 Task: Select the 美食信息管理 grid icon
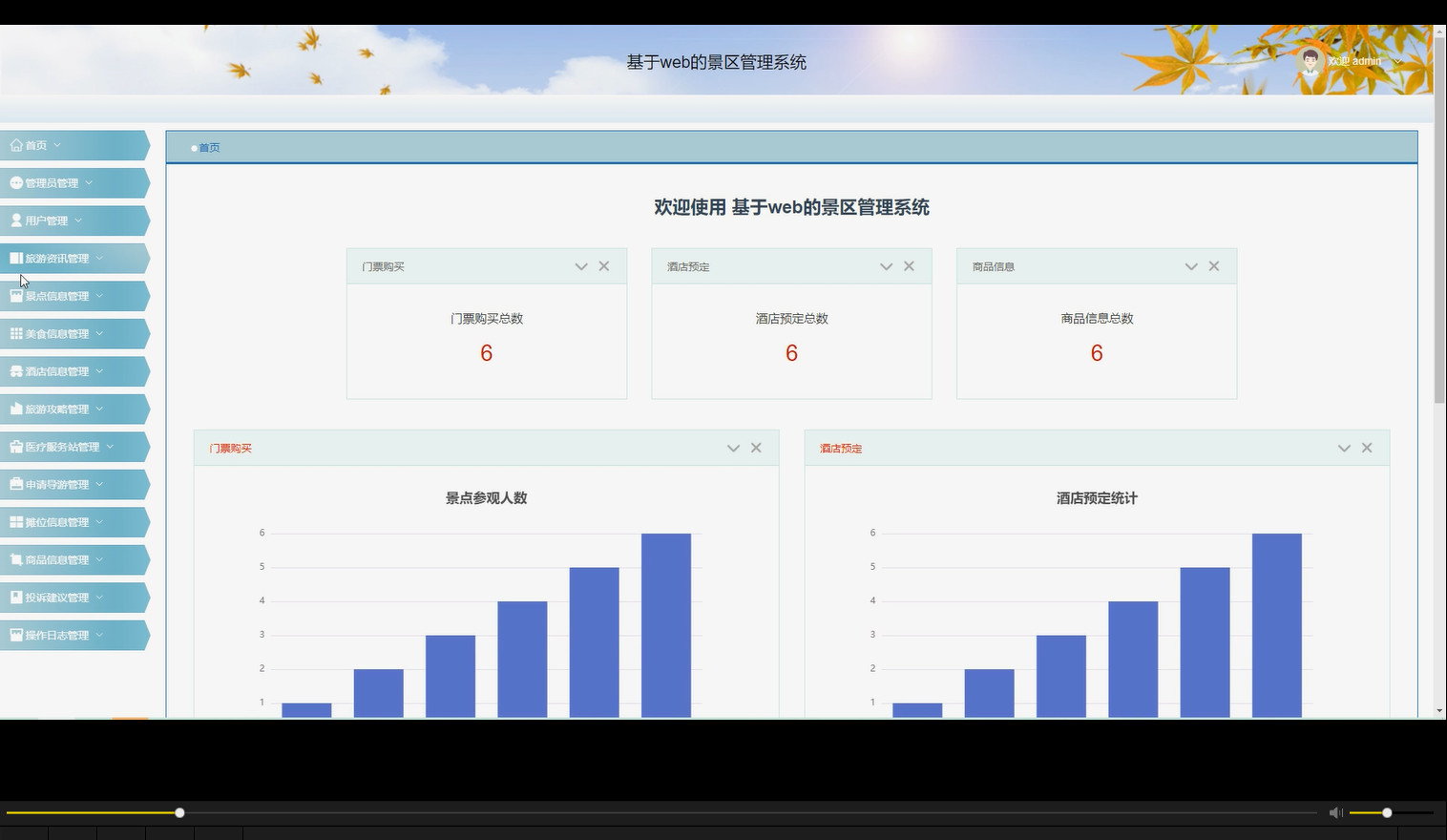(15, 333)
